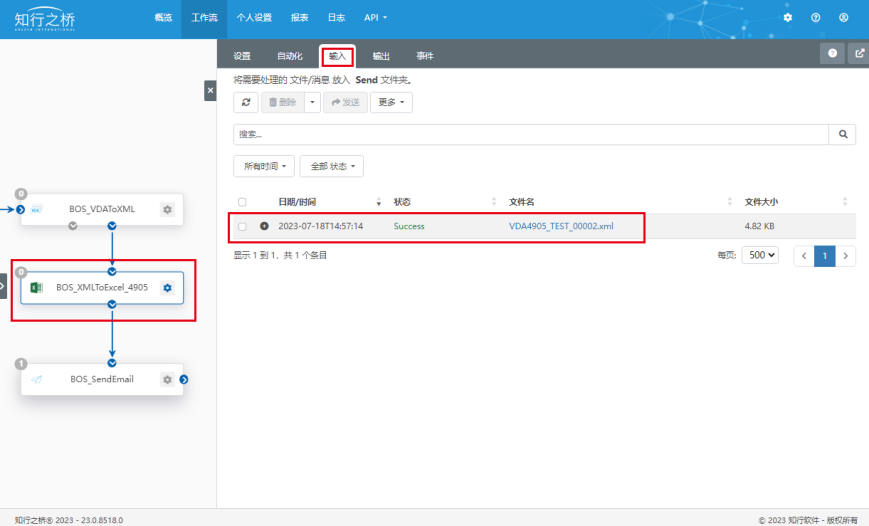Expand the 更多 dropdown menu

click(391, 102)
